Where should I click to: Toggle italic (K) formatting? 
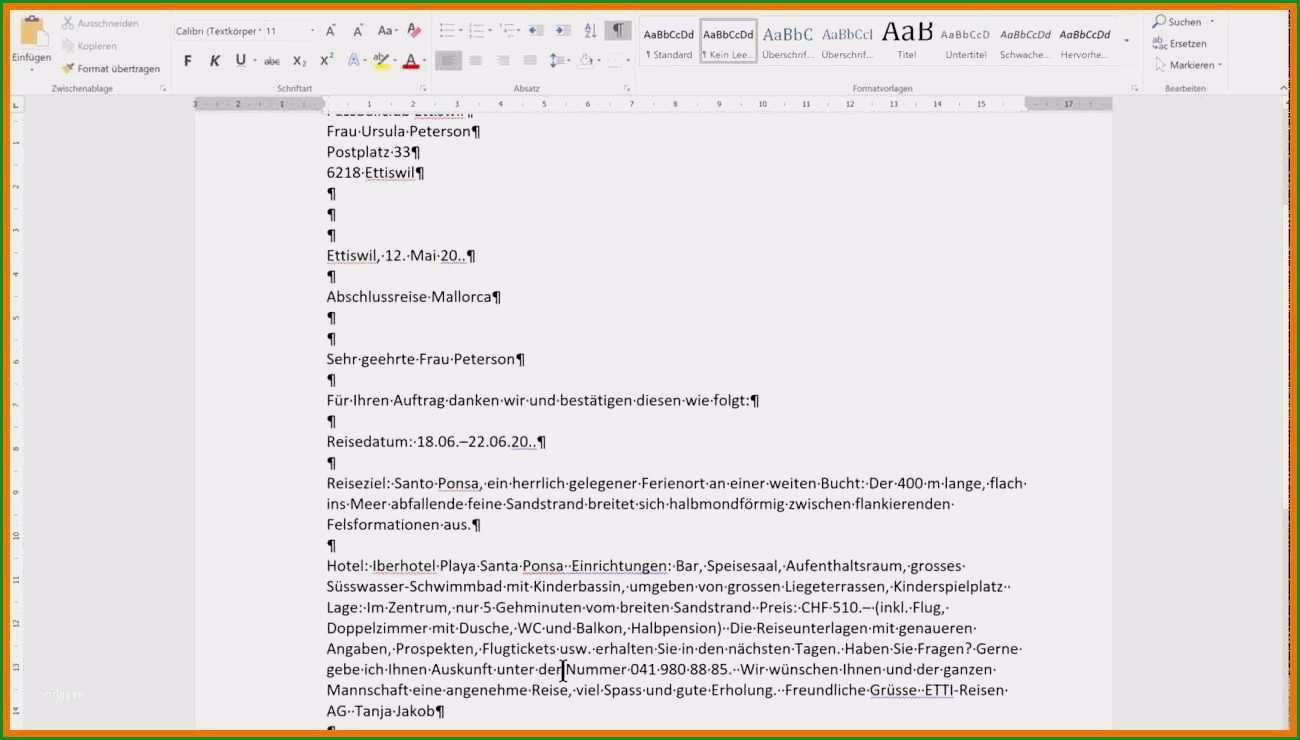pyautogui.click(x=214, y=61)
